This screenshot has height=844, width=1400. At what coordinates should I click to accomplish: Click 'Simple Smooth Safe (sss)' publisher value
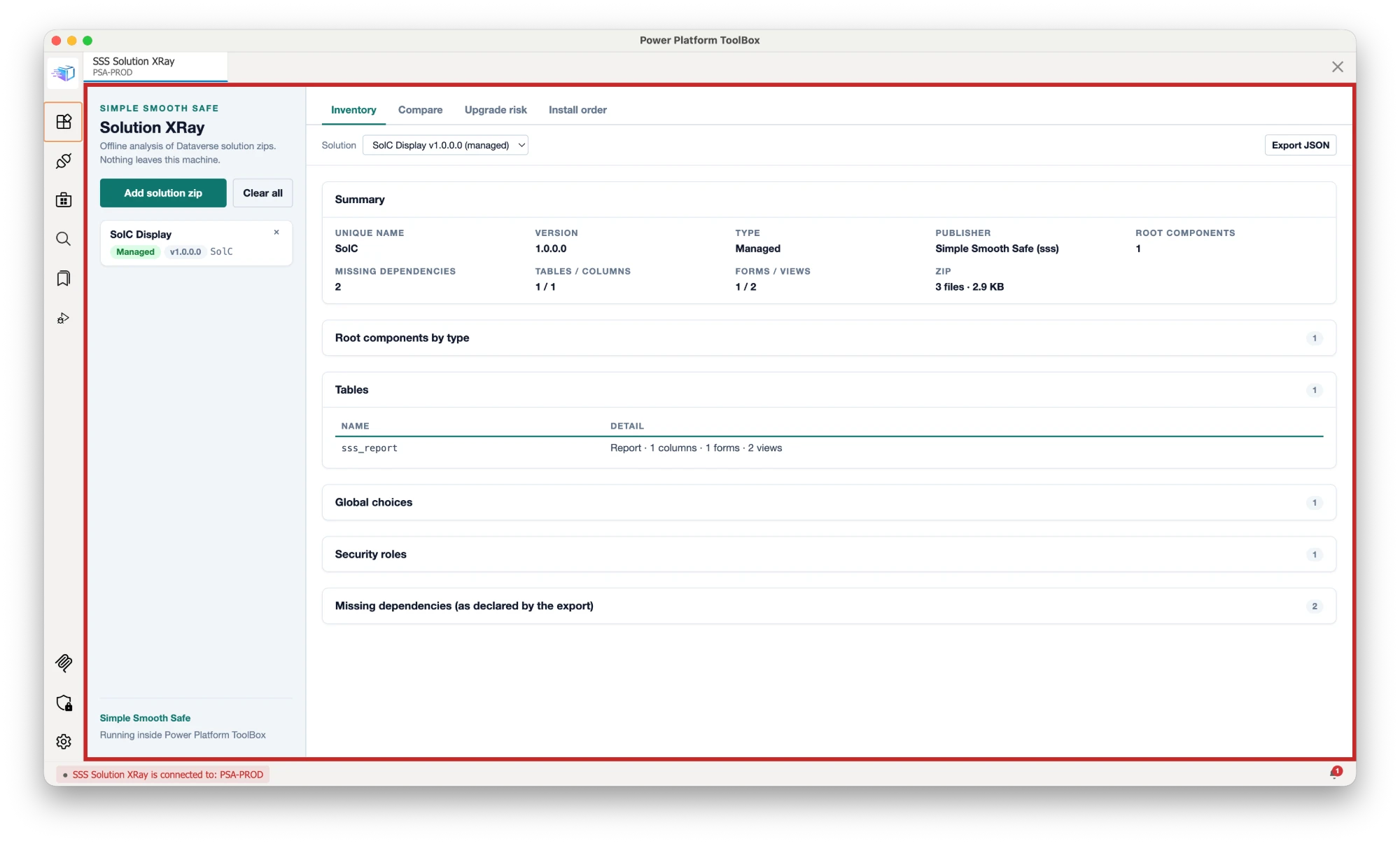[997, 249]
